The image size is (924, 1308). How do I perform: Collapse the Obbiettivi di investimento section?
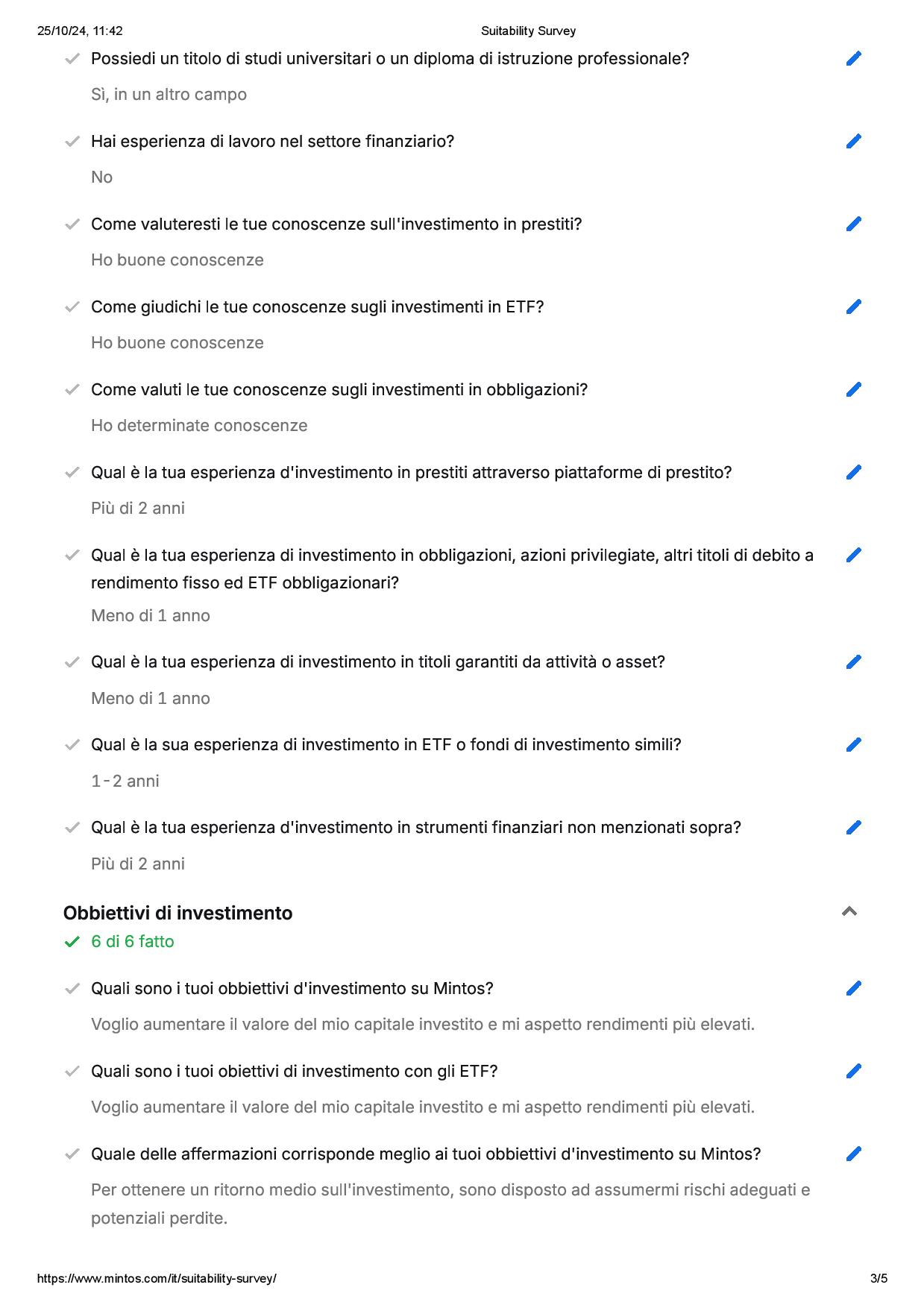(x=849, y=911)
